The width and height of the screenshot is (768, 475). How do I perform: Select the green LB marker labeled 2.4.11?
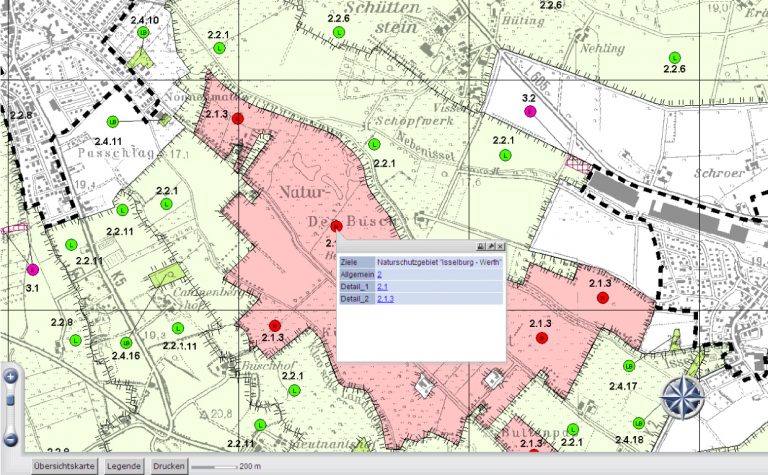[113, 121]
